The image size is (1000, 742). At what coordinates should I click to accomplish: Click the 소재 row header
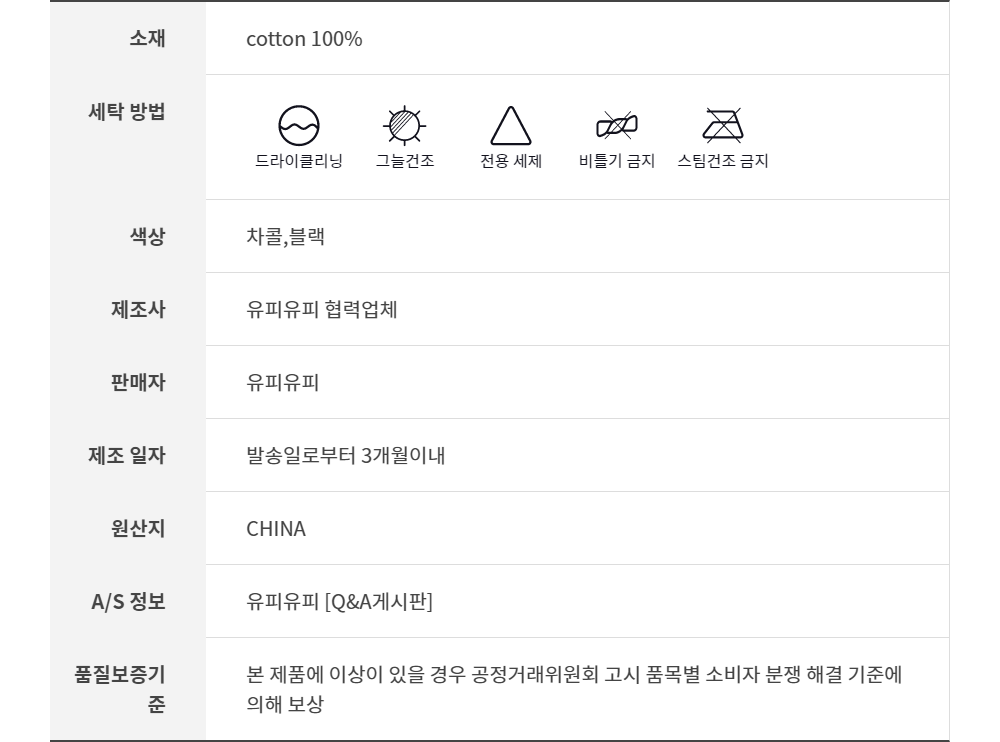tap(147, 39)
